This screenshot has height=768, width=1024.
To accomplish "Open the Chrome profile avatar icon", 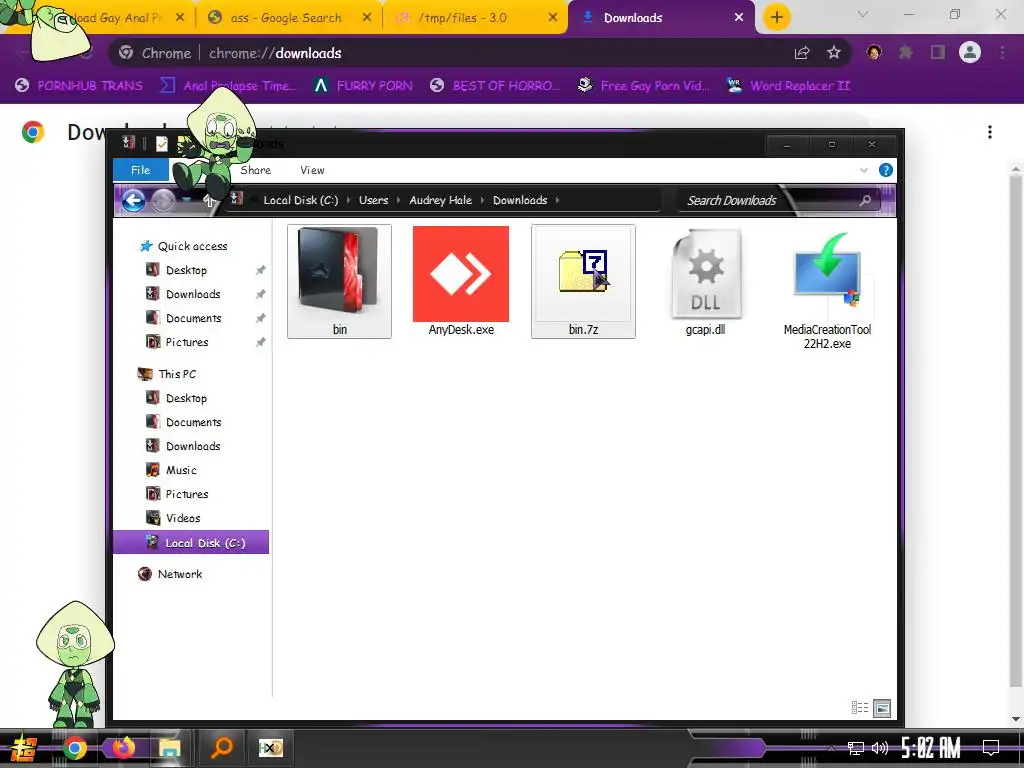I will (970, 52).
